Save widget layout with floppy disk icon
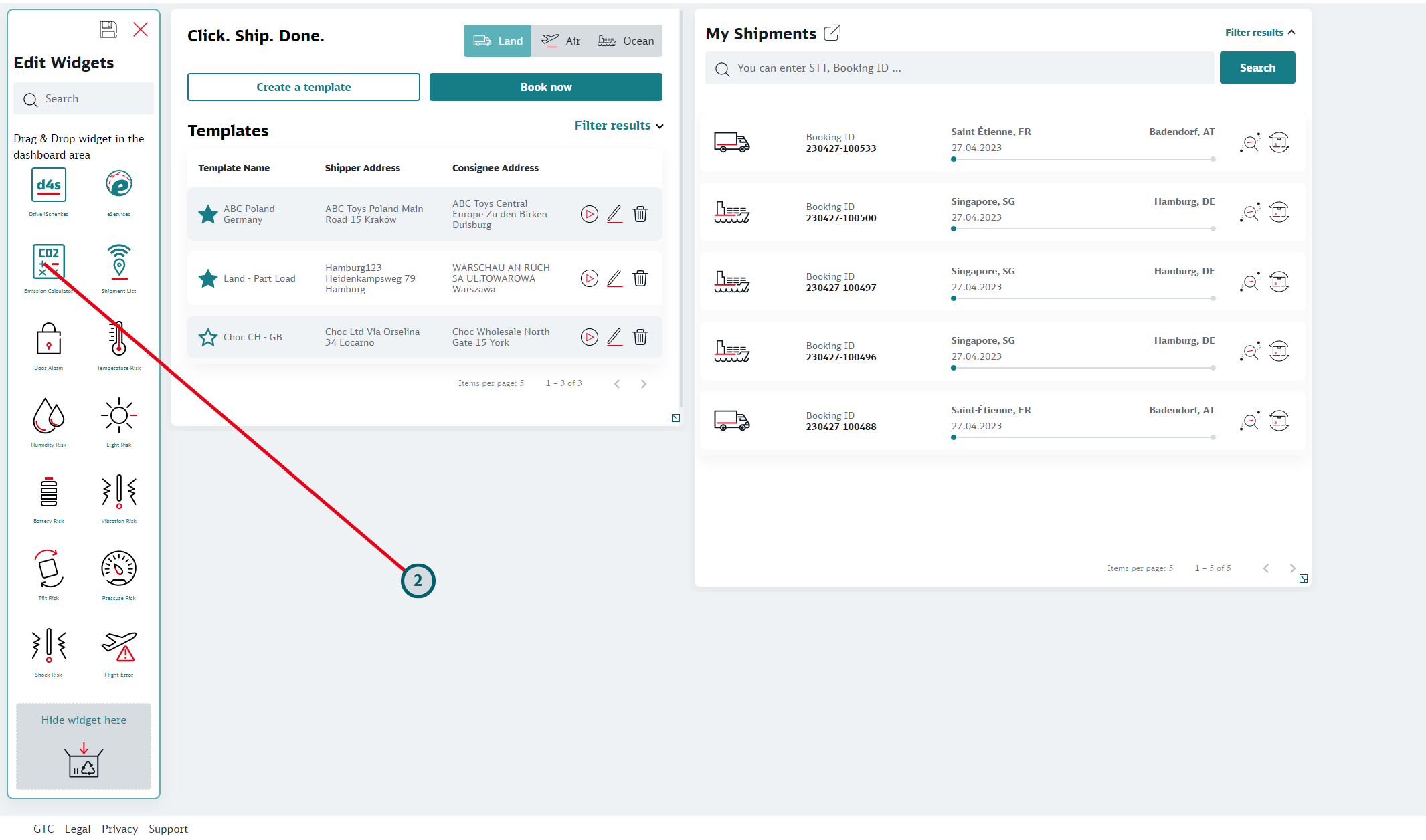Viewport: 1426px width, 840px height. [x=108, y=29]
